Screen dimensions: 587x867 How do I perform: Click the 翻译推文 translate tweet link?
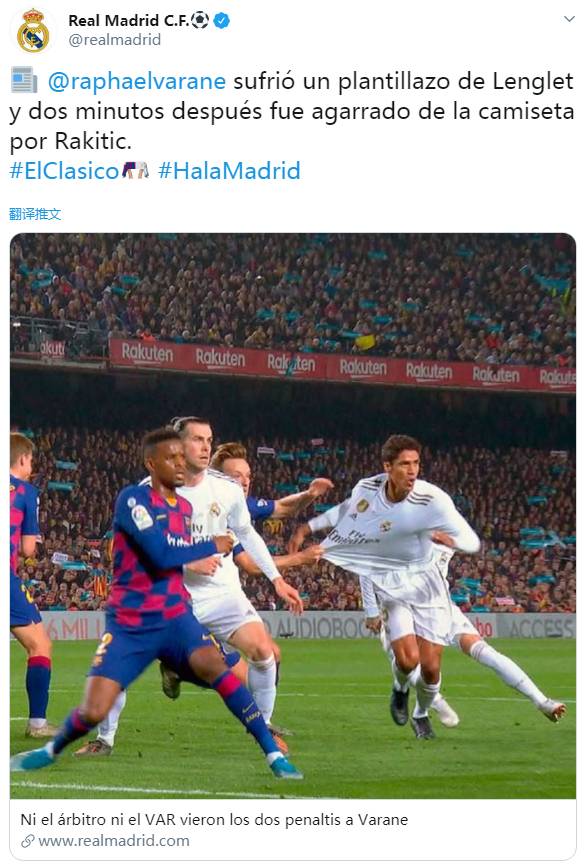[35, 214]
